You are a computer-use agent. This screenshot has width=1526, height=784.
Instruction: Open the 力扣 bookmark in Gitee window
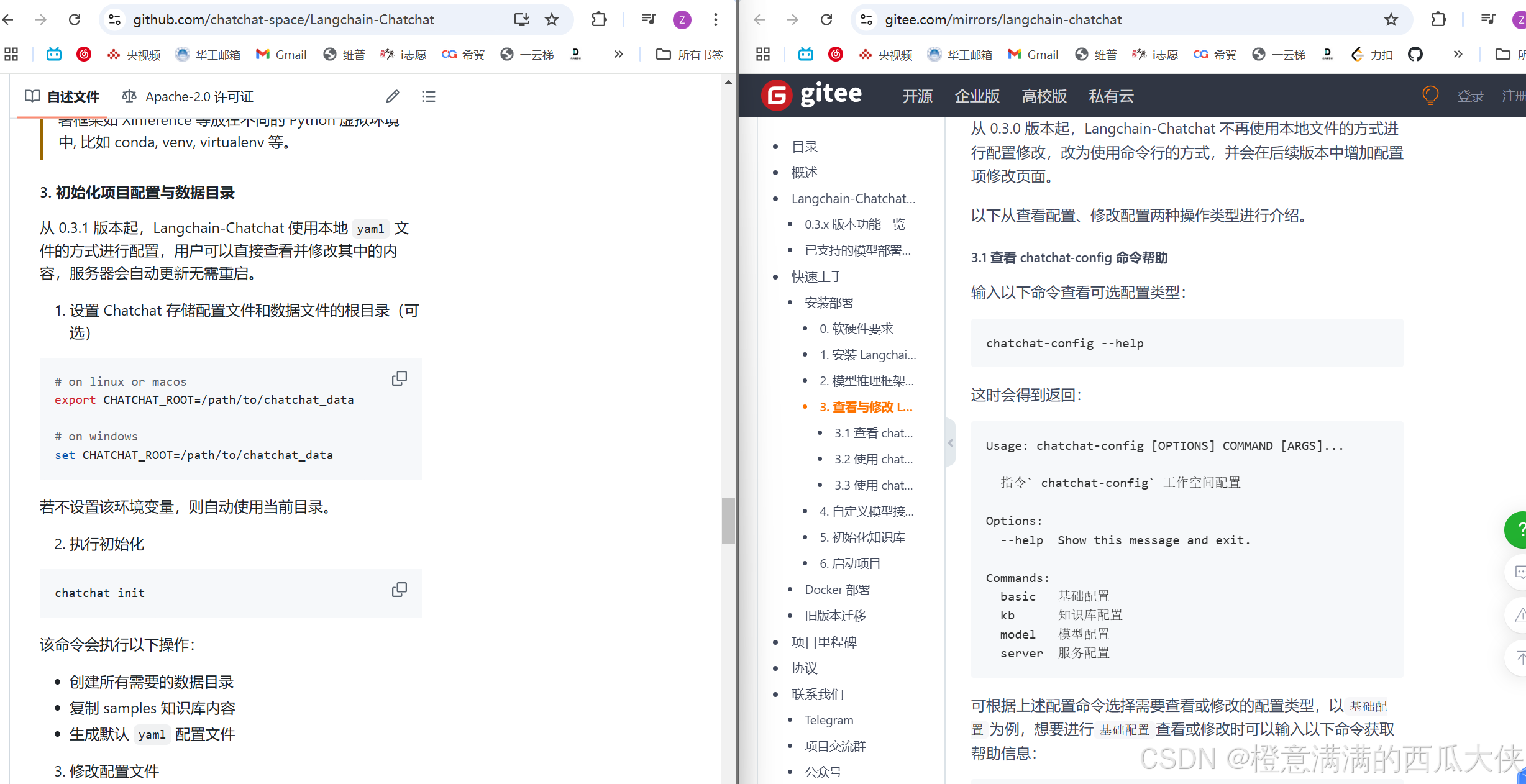pos(1372,55)
